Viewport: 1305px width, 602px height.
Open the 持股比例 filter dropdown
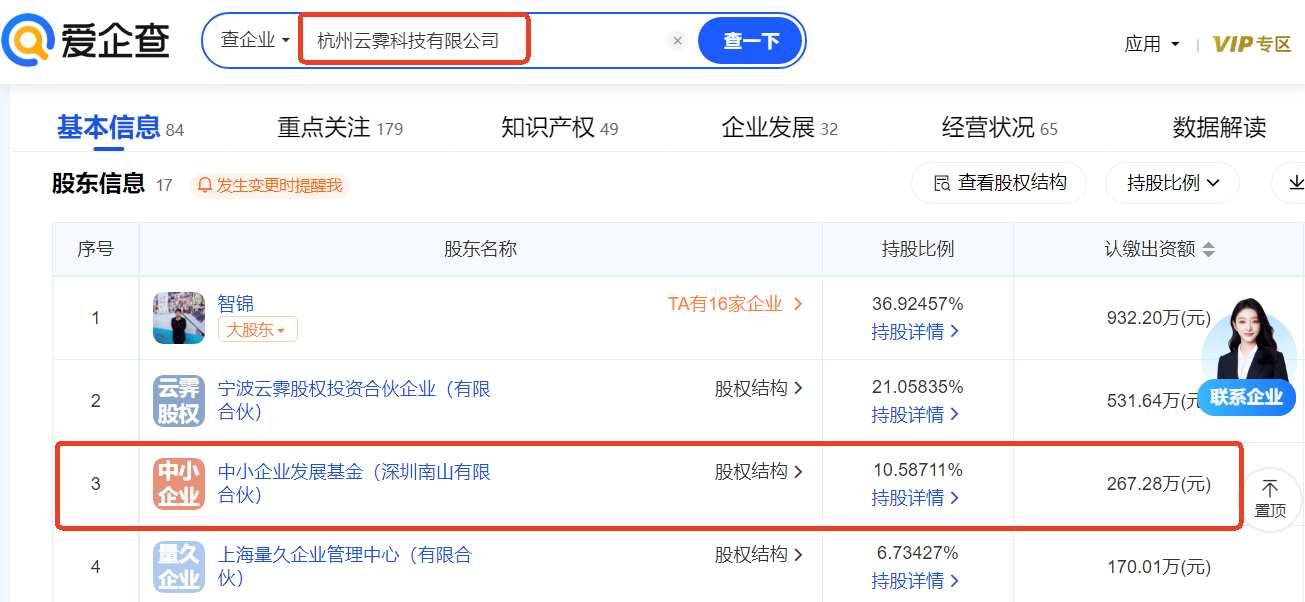1172,183
